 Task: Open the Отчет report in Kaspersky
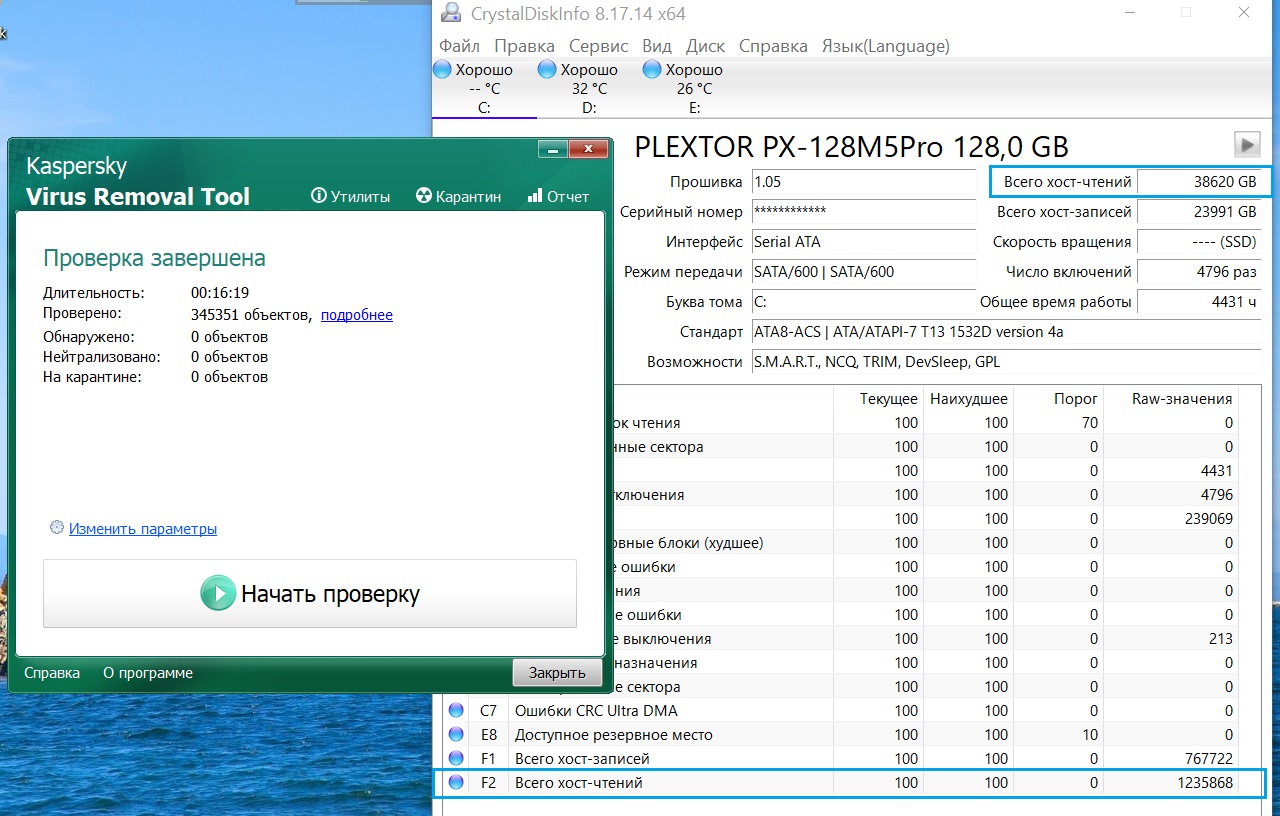click(558, 196)
